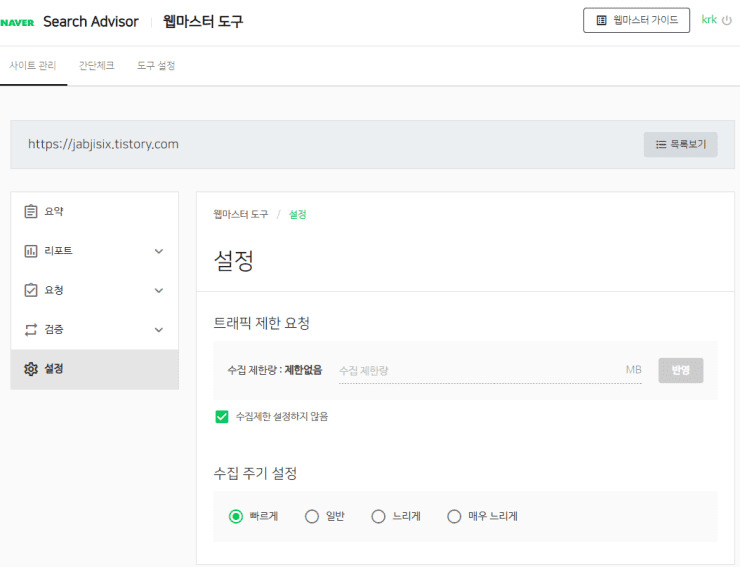740x567 pixels.
Task: Click the site URL https://jabjisix.tistory.com
Action: coord(103,144)
